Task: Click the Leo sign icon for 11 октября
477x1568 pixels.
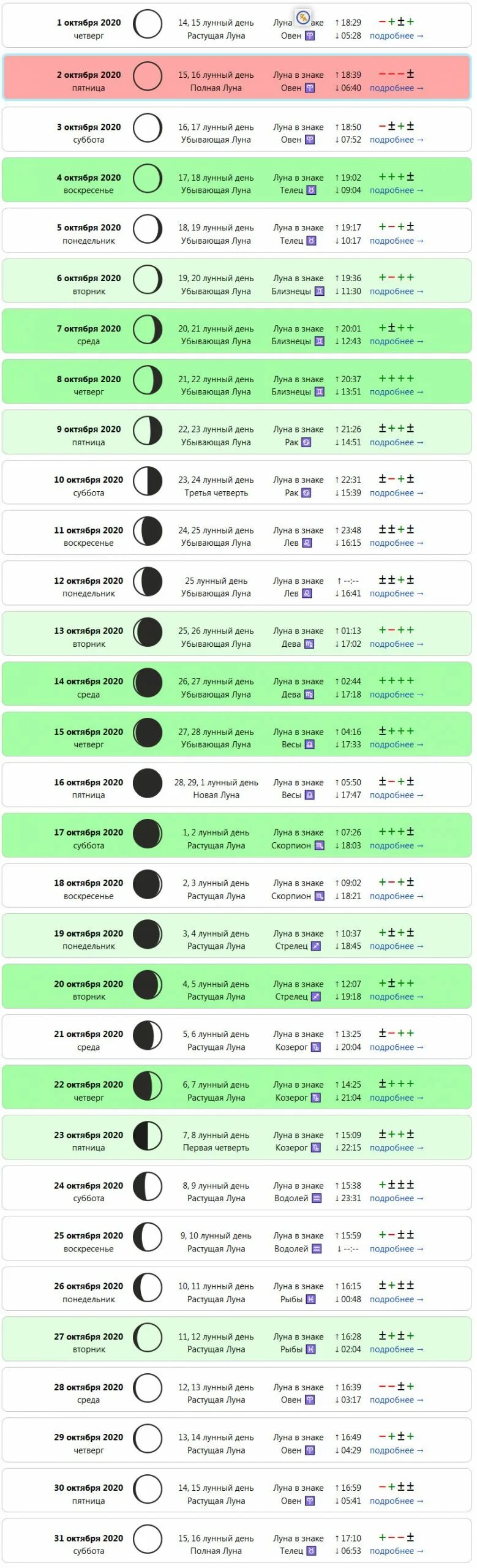Action: pyautogui.click(x=307, y=543)
